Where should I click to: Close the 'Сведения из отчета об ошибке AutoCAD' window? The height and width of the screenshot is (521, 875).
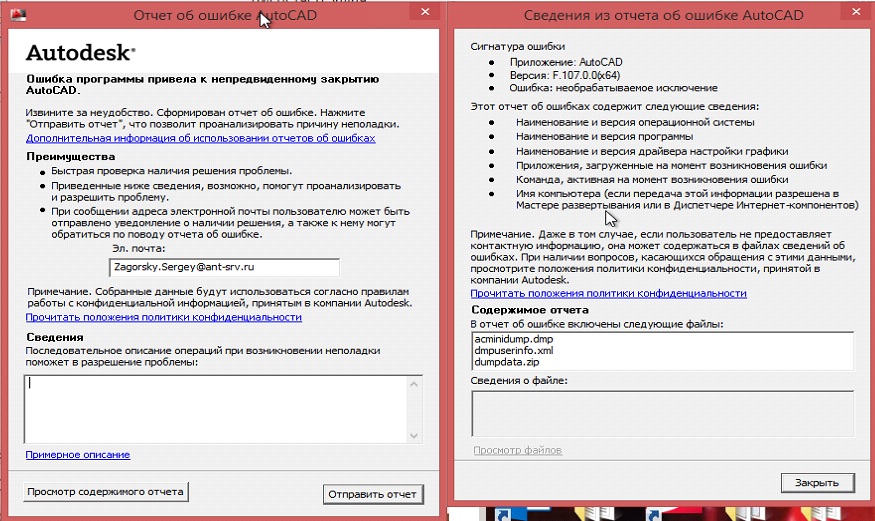(856, 12)
